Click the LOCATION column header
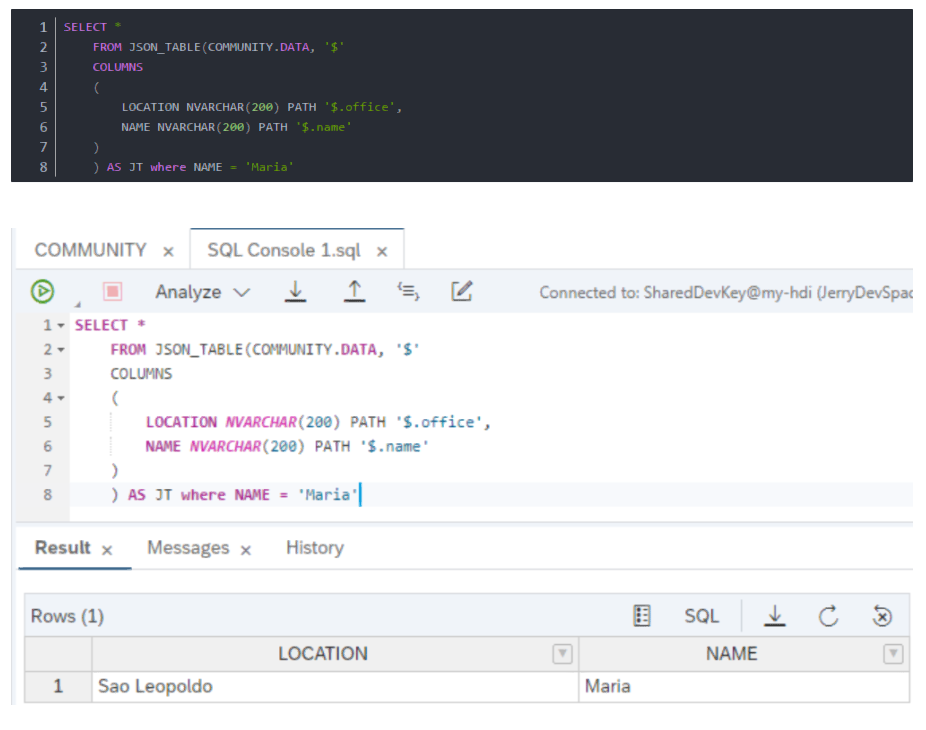 323,654
